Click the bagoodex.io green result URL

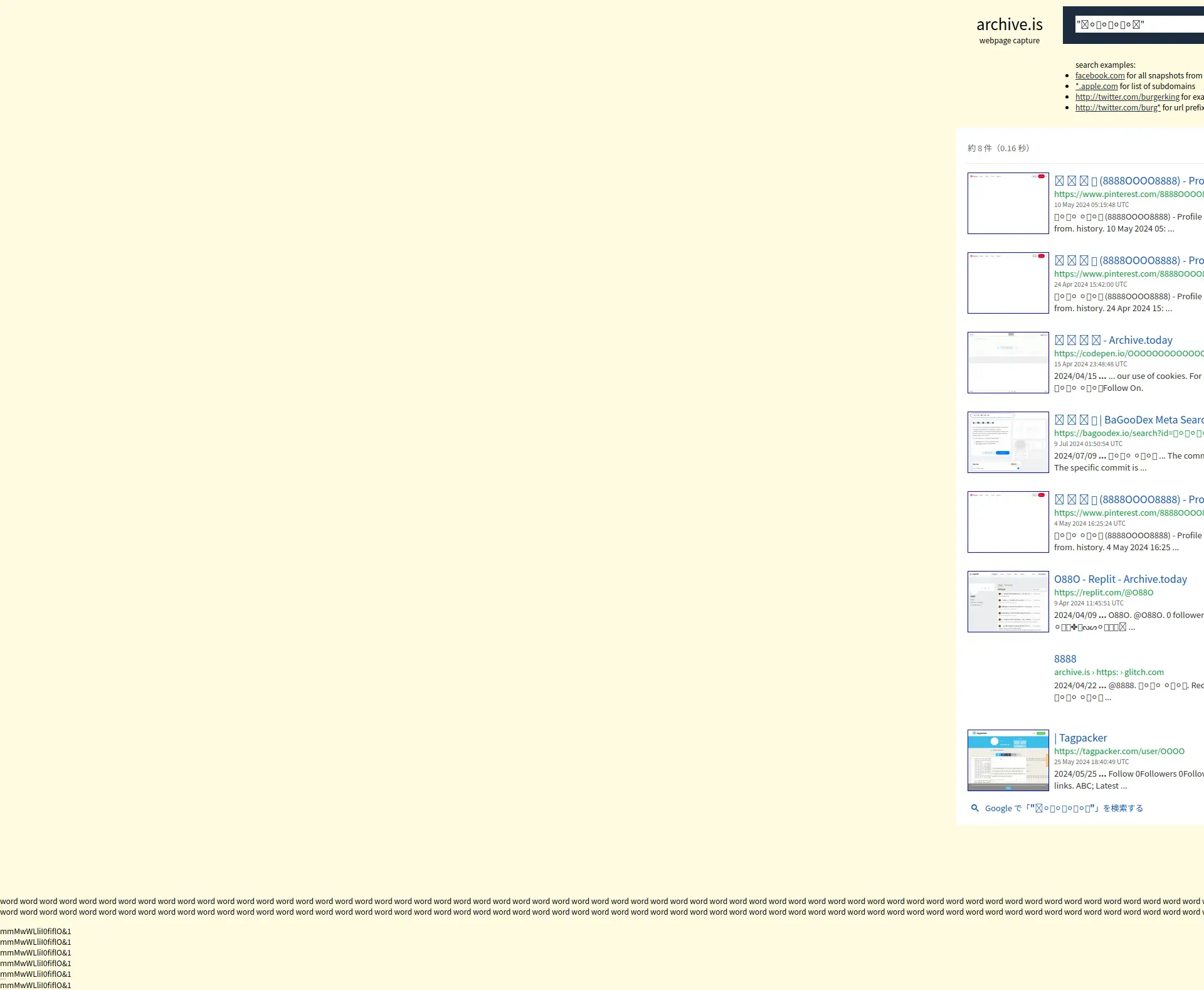point(1129,434)
